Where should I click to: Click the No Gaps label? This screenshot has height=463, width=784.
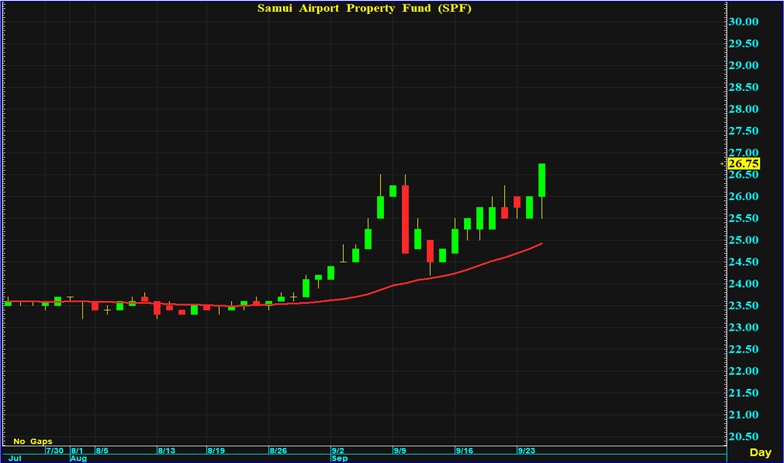(x=32, y=441)
